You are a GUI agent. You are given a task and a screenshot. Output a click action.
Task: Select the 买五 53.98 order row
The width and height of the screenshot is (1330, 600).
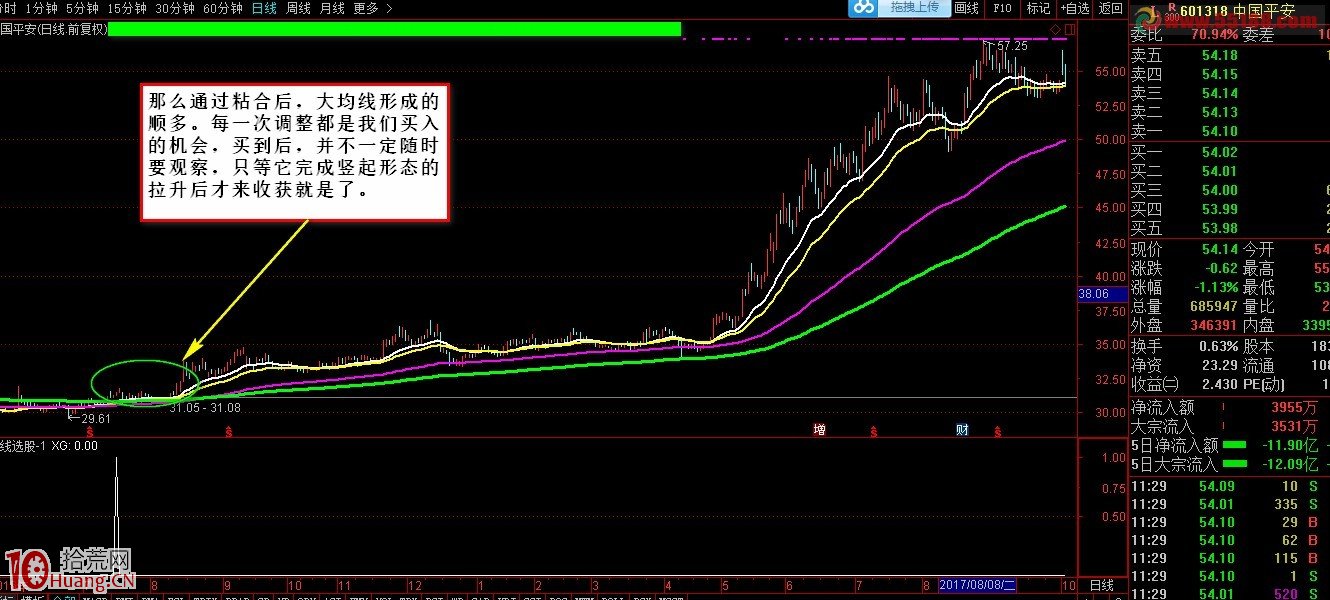1229,228
